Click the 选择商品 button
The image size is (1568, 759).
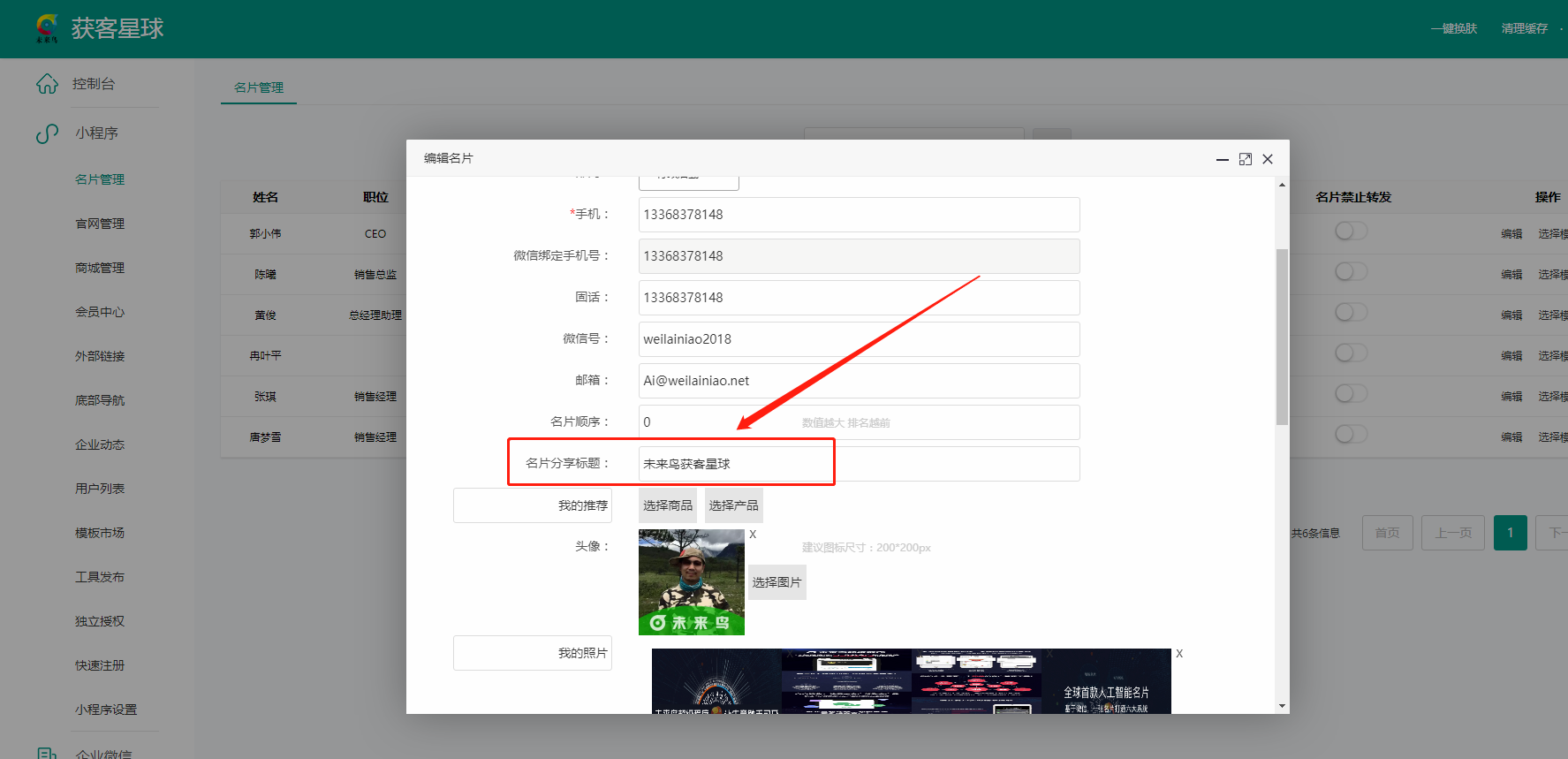click(x=668, y=505)
